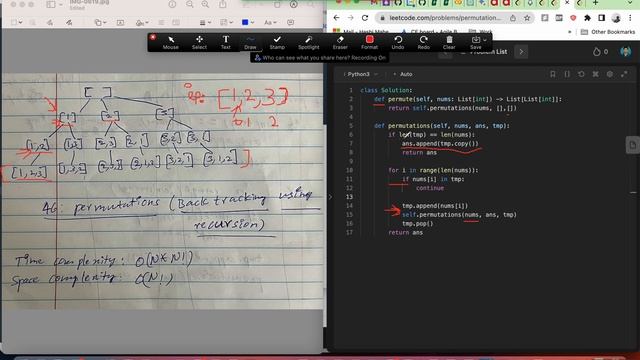Viewport: 640px width, 360px height.
Task: Reset code to default icon
Action: click(581, 74)
